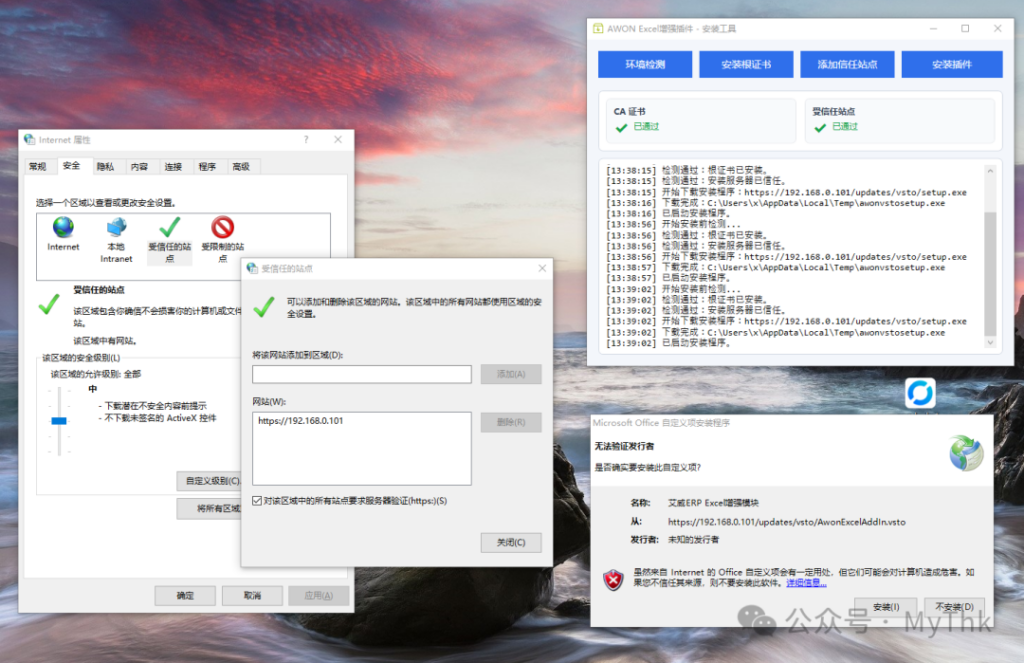Click the 13:38:15 根证书已安装 log line

click(x=687, y=170)
